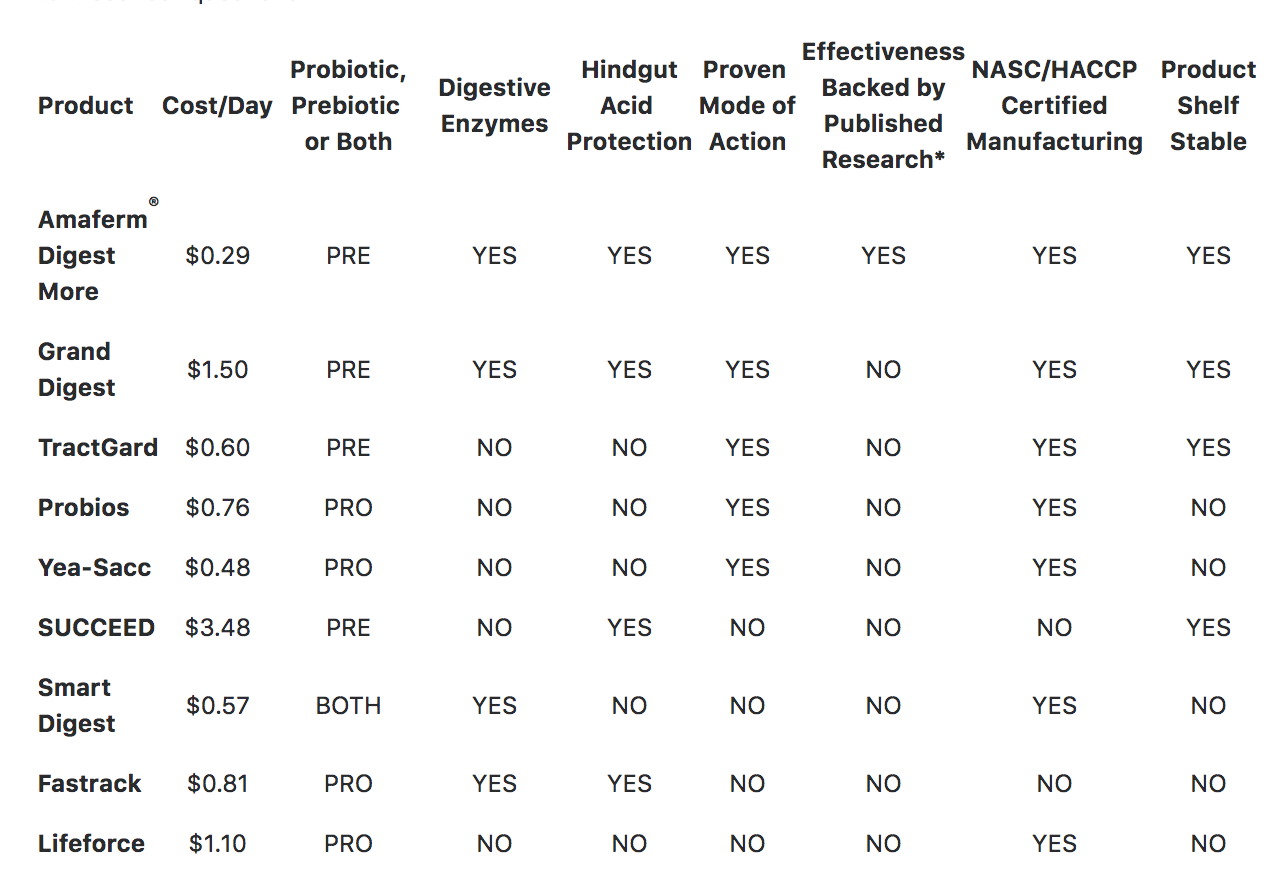Click the Product column header
1286x878 pixels.
point(85,106)
